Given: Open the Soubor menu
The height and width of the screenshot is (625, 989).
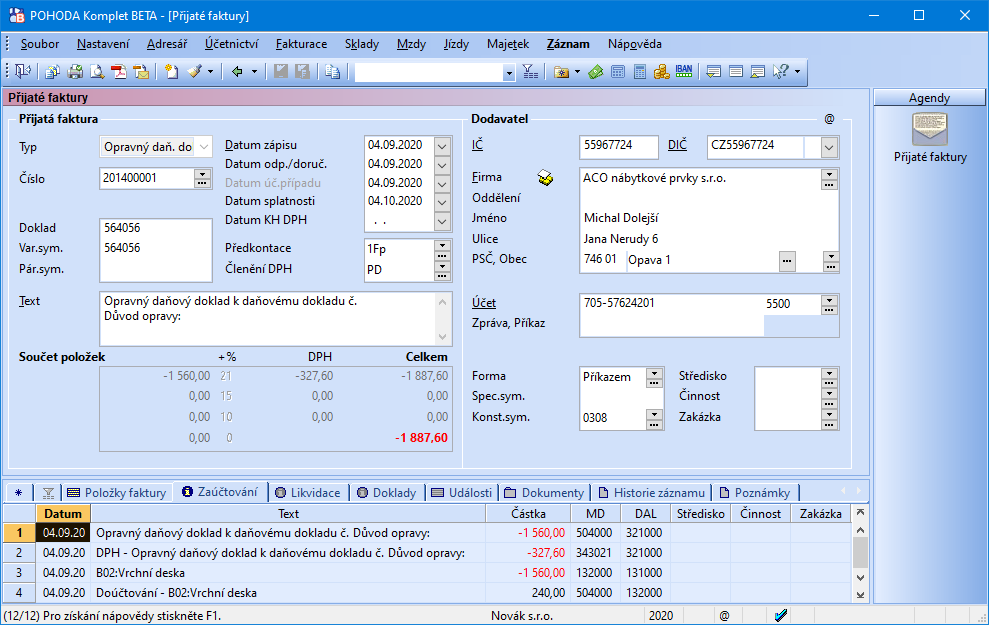Looking at the screenshot, I should pos(40,44).
